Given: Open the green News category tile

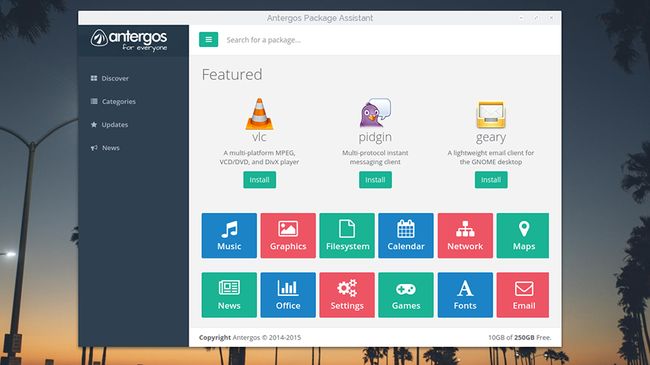Looking at the screenshot, I should [x=229, y=295].
